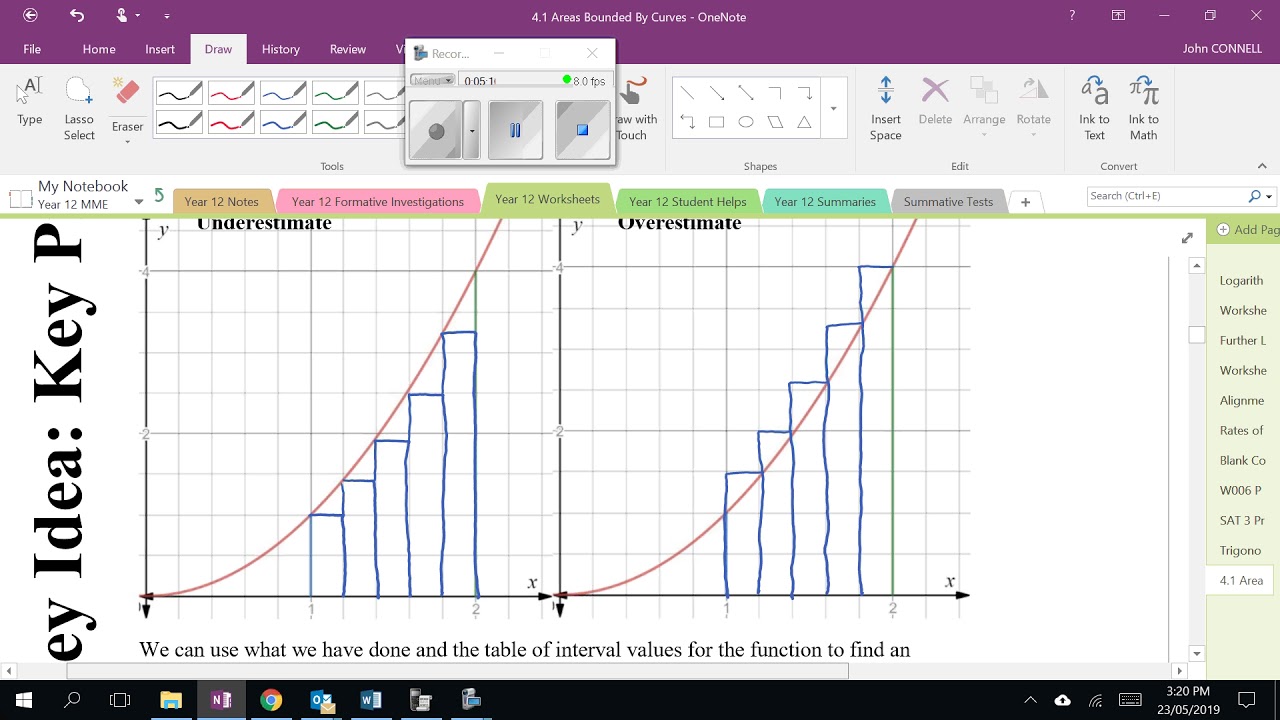Open the History ribbon tab
Viewport: 1280px width, 720px height.
281,49
